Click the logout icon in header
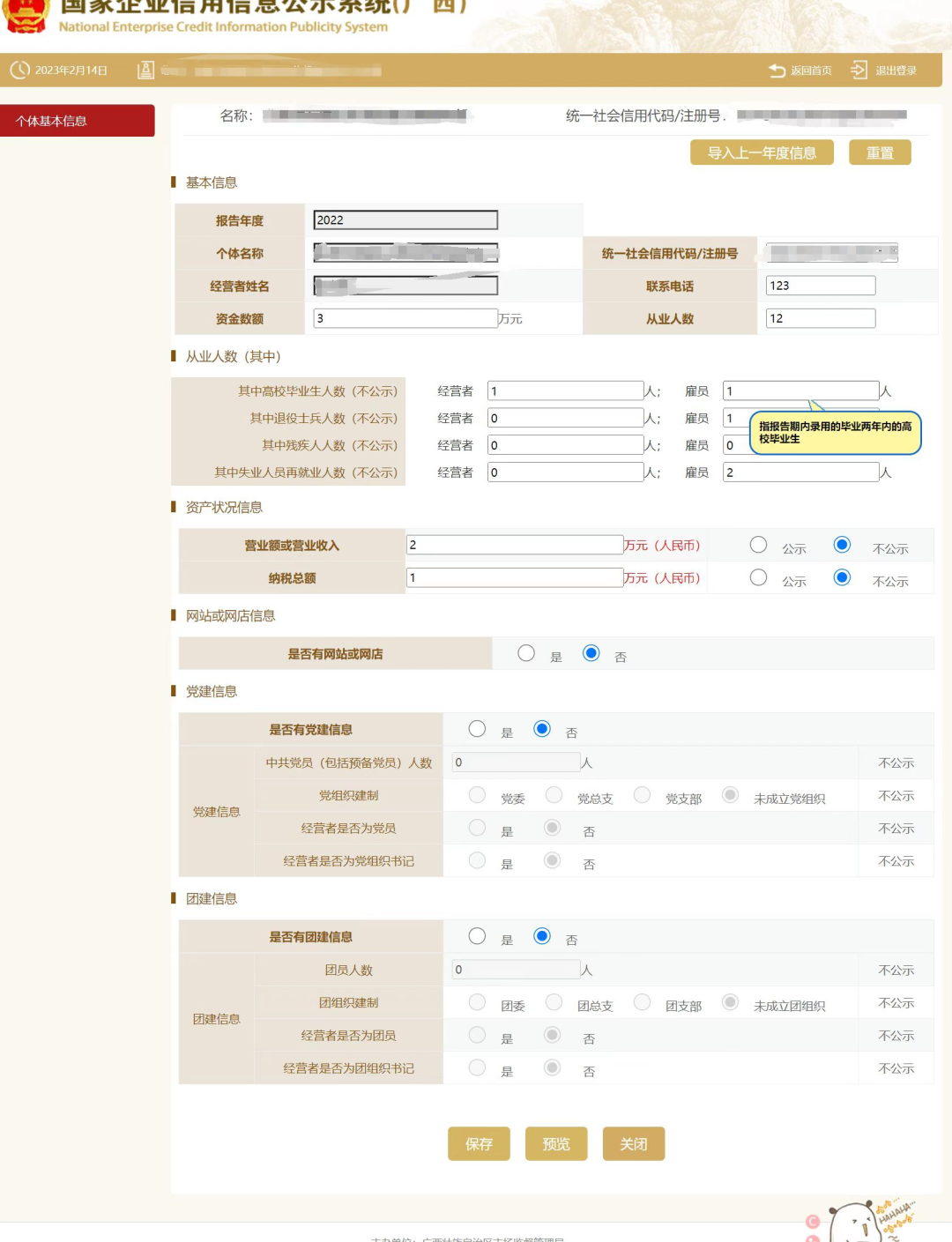This screenshot has width=952, height=1242. 859,70
